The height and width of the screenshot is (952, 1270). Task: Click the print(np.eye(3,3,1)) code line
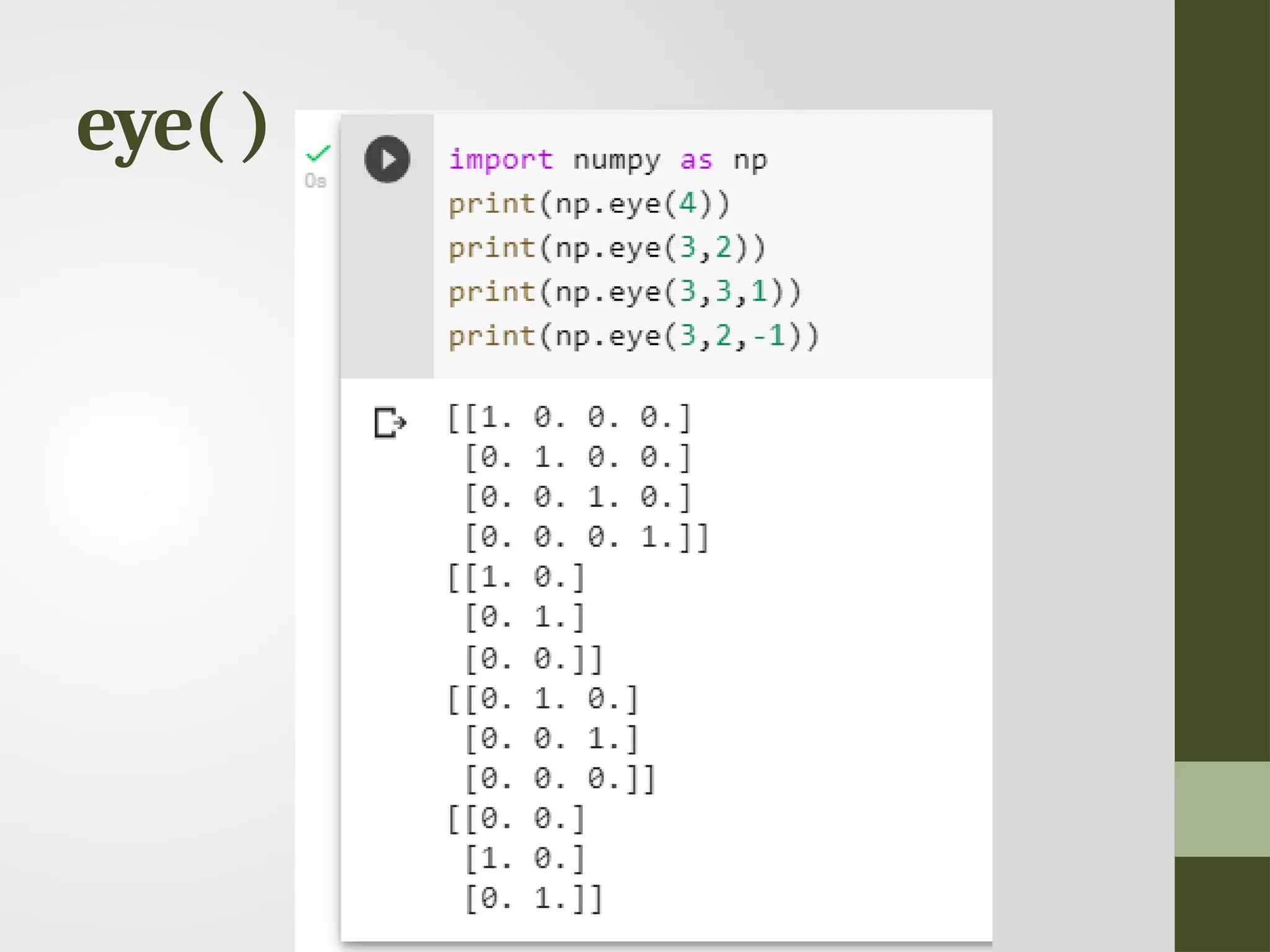pyautogui.click(x=624, y=292)
